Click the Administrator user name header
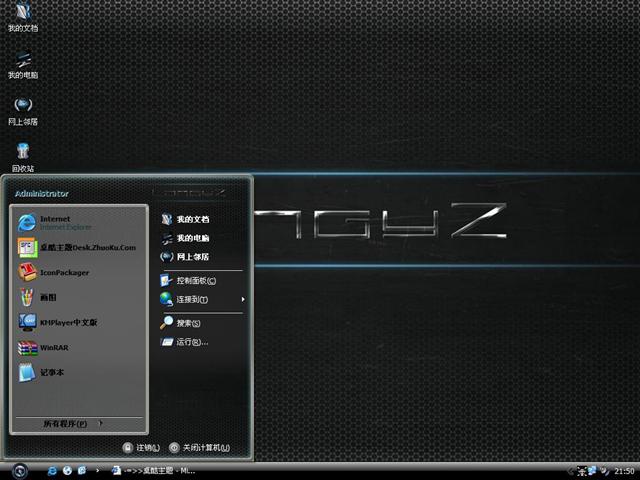 point(42,194)
